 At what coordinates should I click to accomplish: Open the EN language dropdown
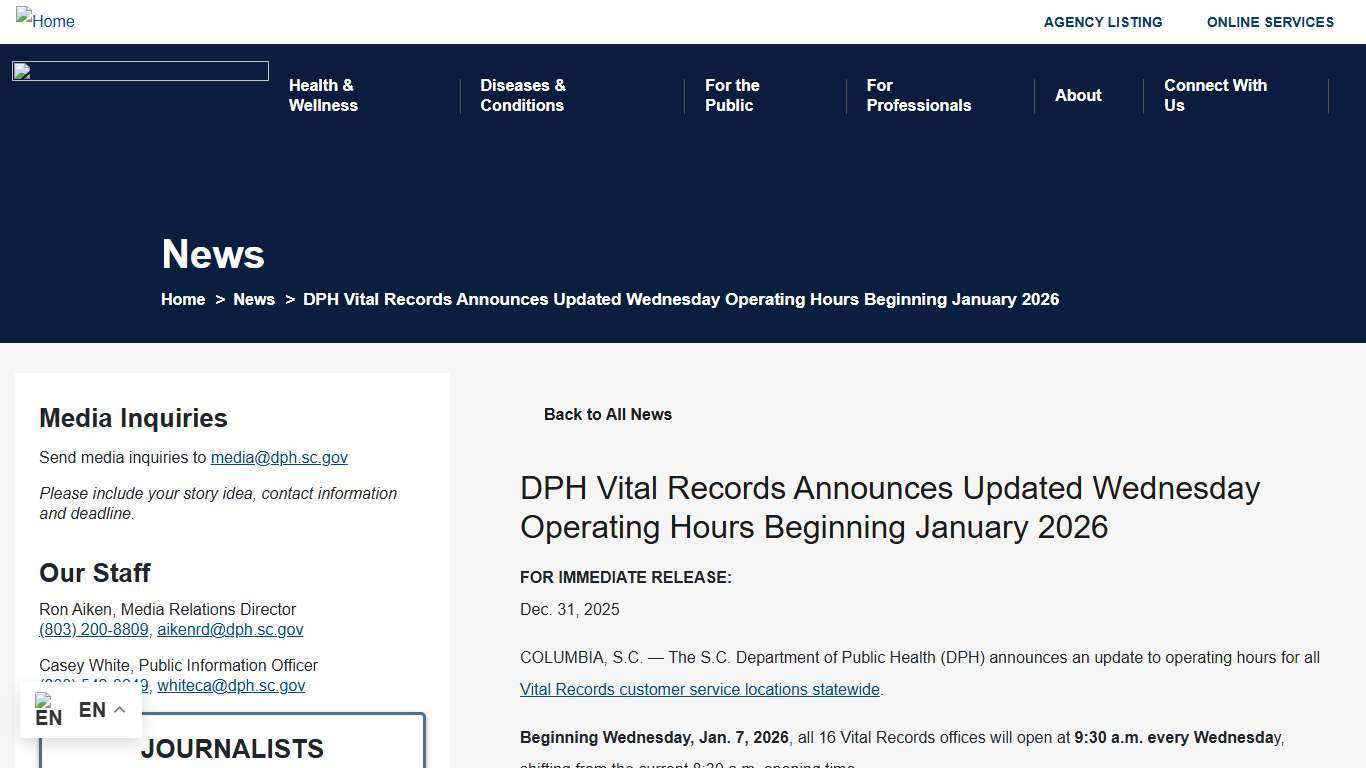[x=92, y=710]
